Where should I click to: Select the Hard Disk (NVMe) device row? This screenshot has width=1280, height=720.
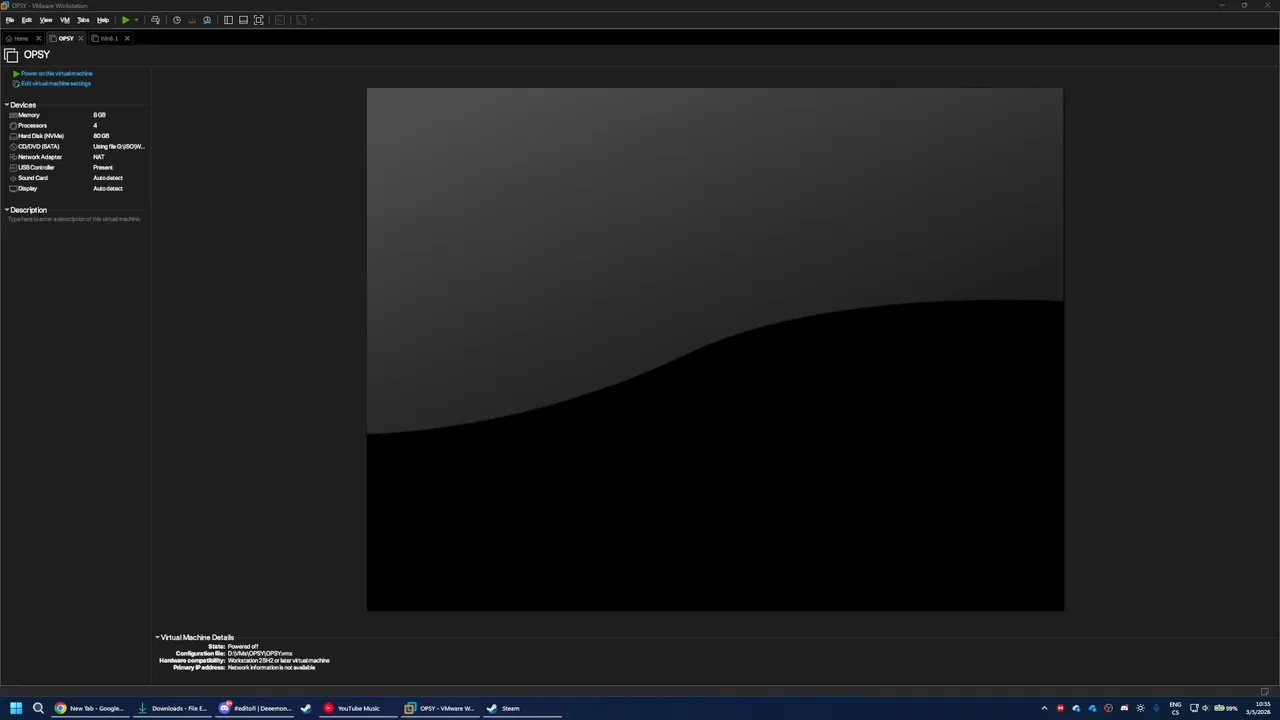click(76, 136)
